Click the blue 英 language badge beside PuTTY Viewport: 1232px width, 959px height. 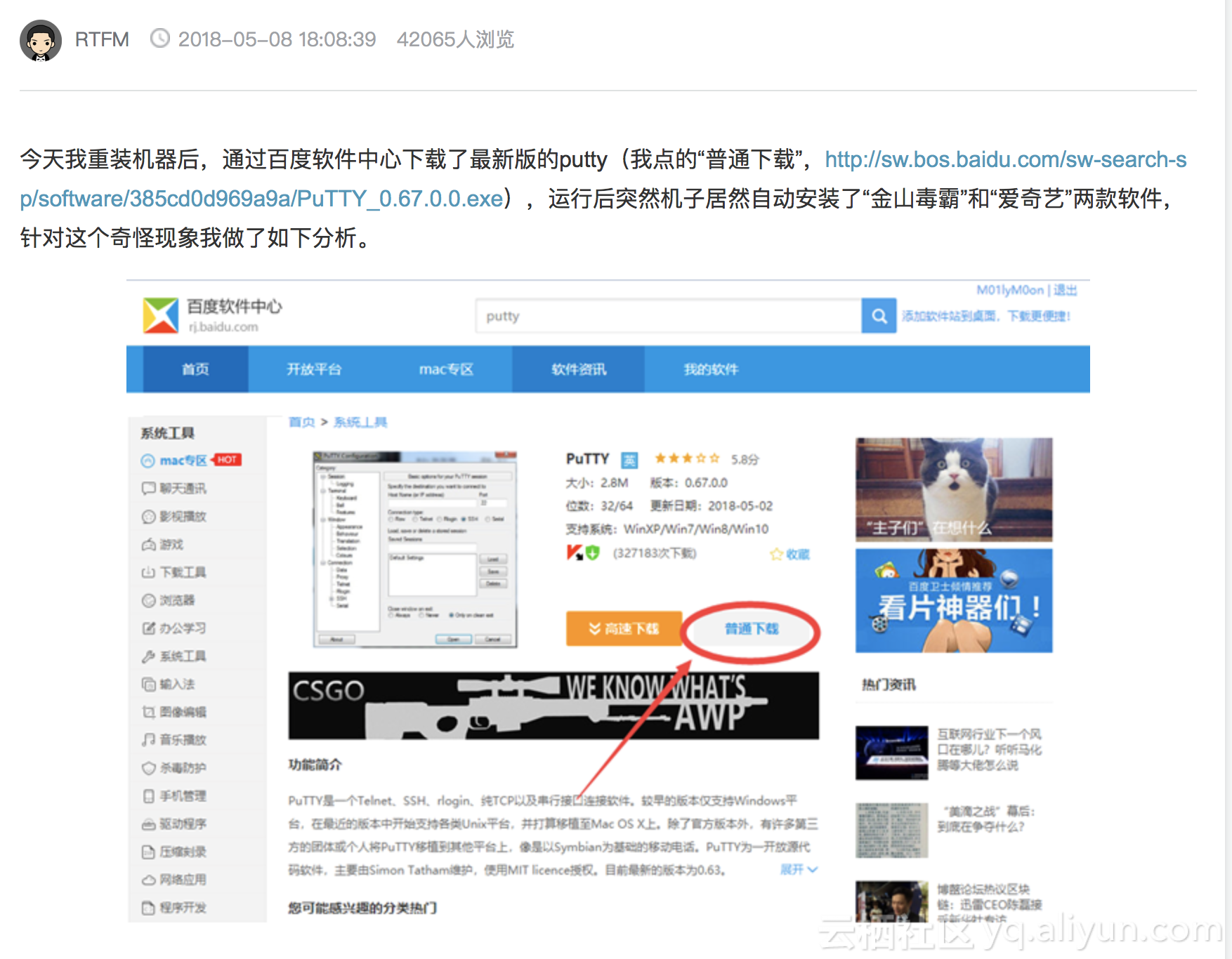point(629,460)
